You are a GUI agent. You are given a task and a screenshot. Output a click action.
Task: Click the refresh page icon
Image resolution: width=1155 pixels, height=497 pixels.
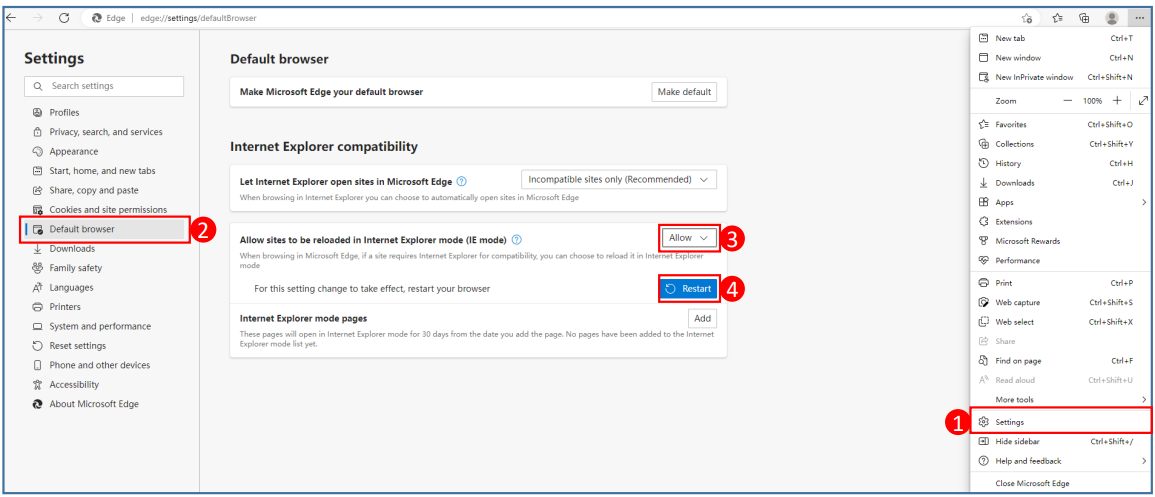click(x=64, y=18)
